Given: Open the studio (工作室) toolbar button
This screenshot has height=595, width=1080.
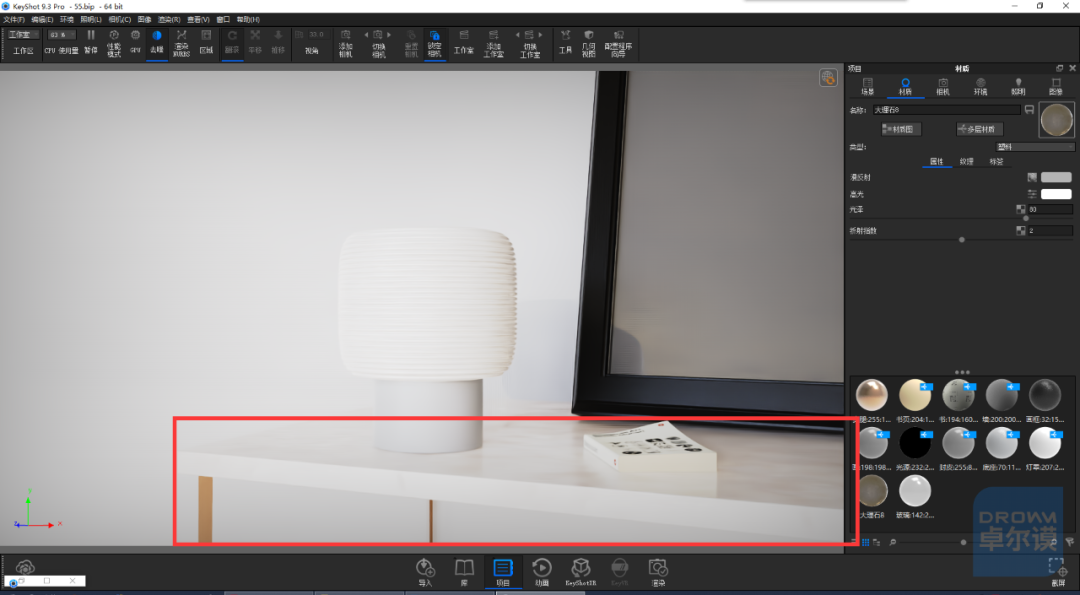Looking at the screenshot, I should coord(464,42).
